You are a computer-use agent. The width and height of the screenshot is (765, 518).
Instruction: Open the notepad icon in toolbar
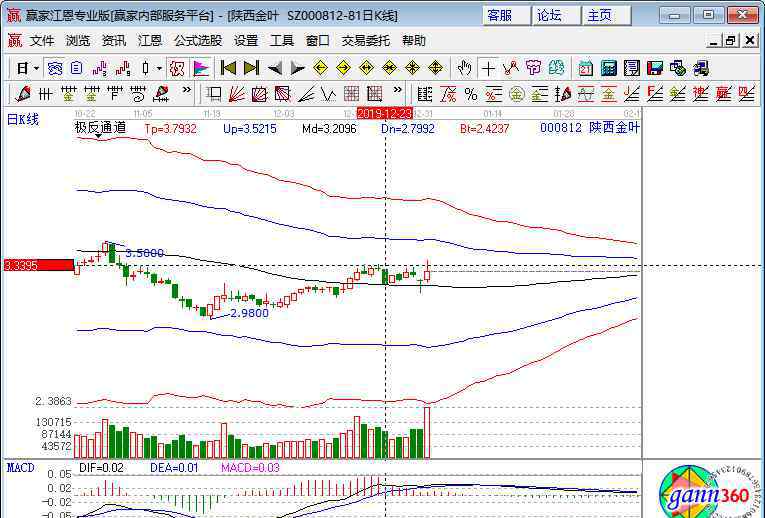click(632, 68)
